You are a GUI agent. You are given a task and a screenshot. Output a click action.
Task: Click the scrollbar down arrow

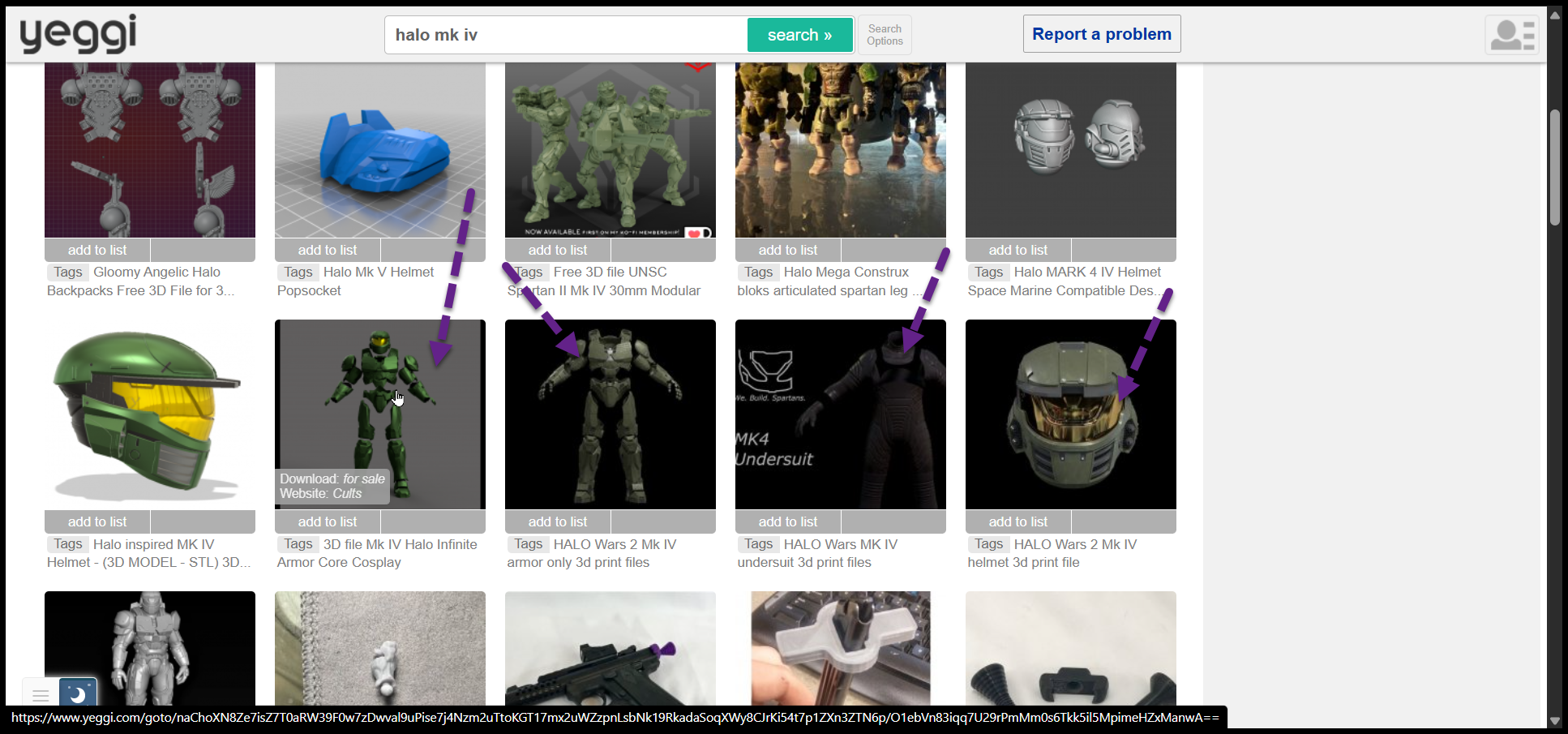(x=1554, y=720)
